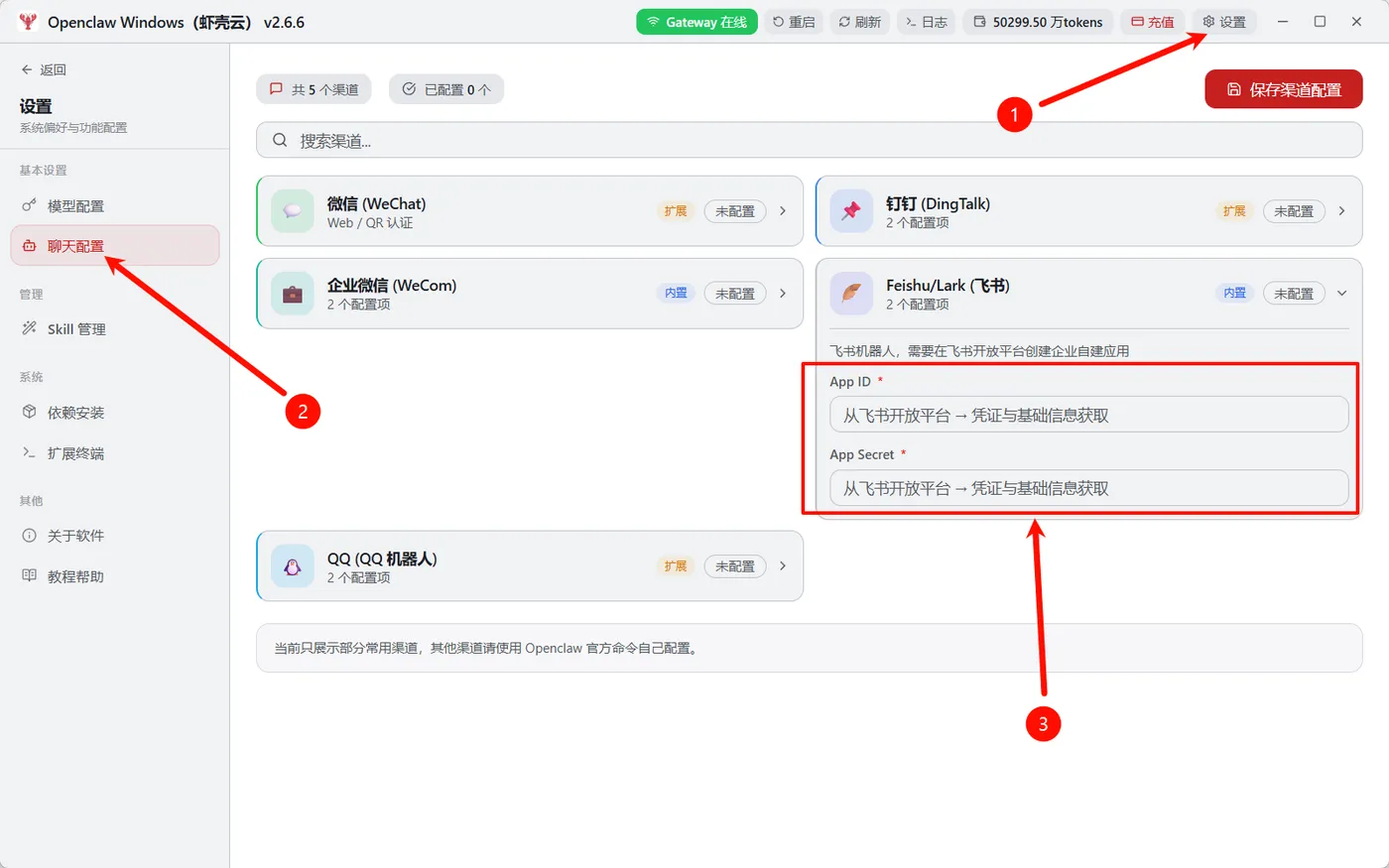Expand the 微信 (WeChat) channel chevron
The width and height of the screenshot is (1389, 868).
tap(783, 211)
